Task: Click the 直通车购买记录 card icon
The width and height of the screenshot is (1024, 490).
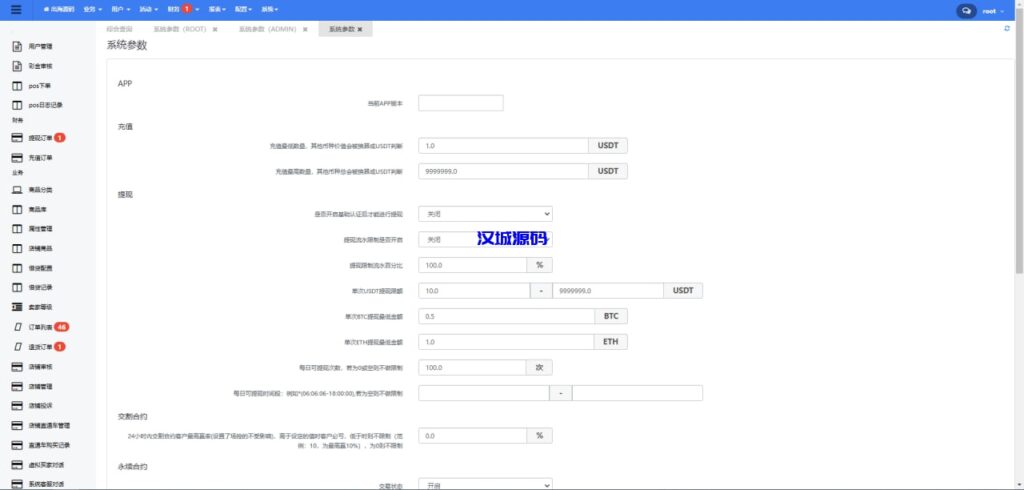Action: pos(18,445)
